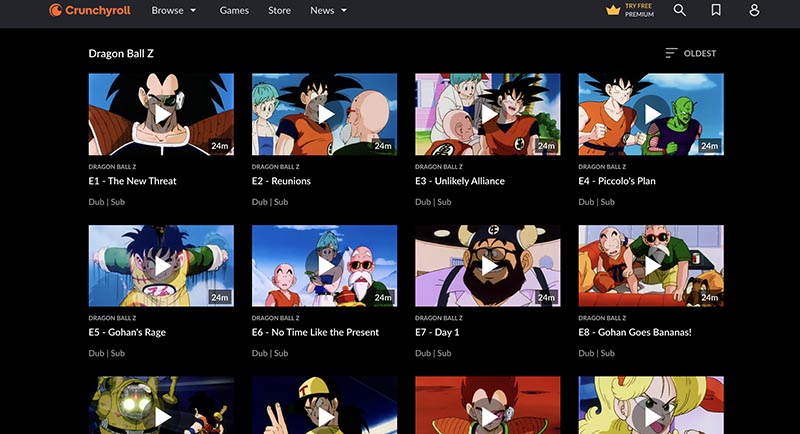Open the Games menu item
Viewport: 800px width, 434px height.
coord(234,10)
